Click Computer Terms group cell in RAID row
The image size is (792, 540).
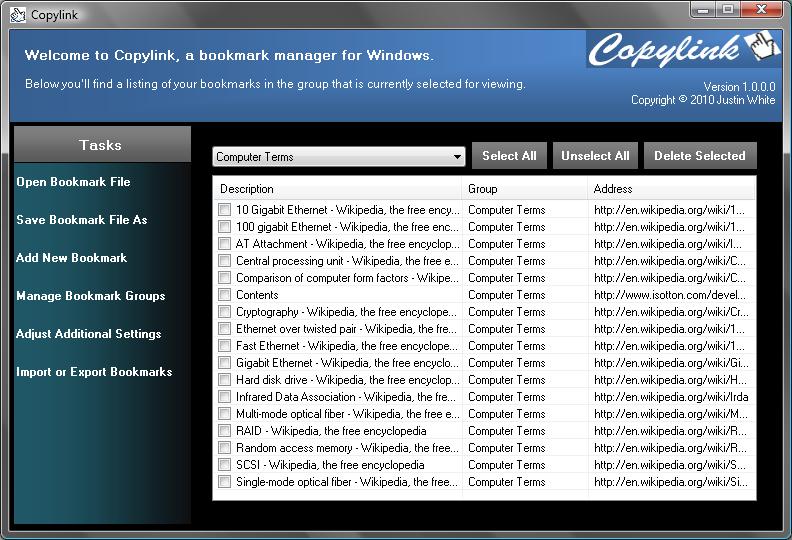(507, 431)
